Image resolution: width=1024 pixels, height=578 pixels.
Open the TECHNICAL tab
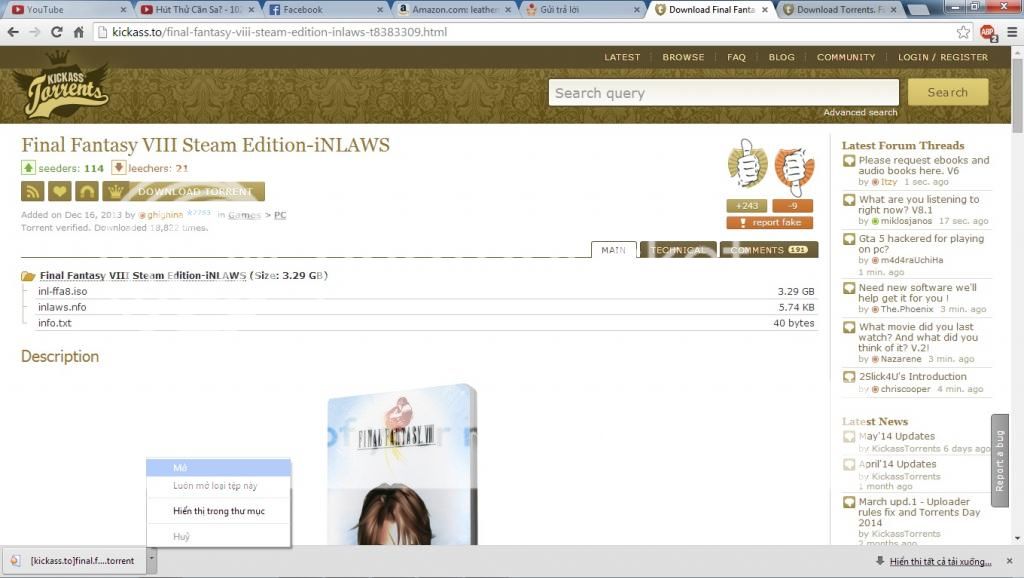[678, 250]
